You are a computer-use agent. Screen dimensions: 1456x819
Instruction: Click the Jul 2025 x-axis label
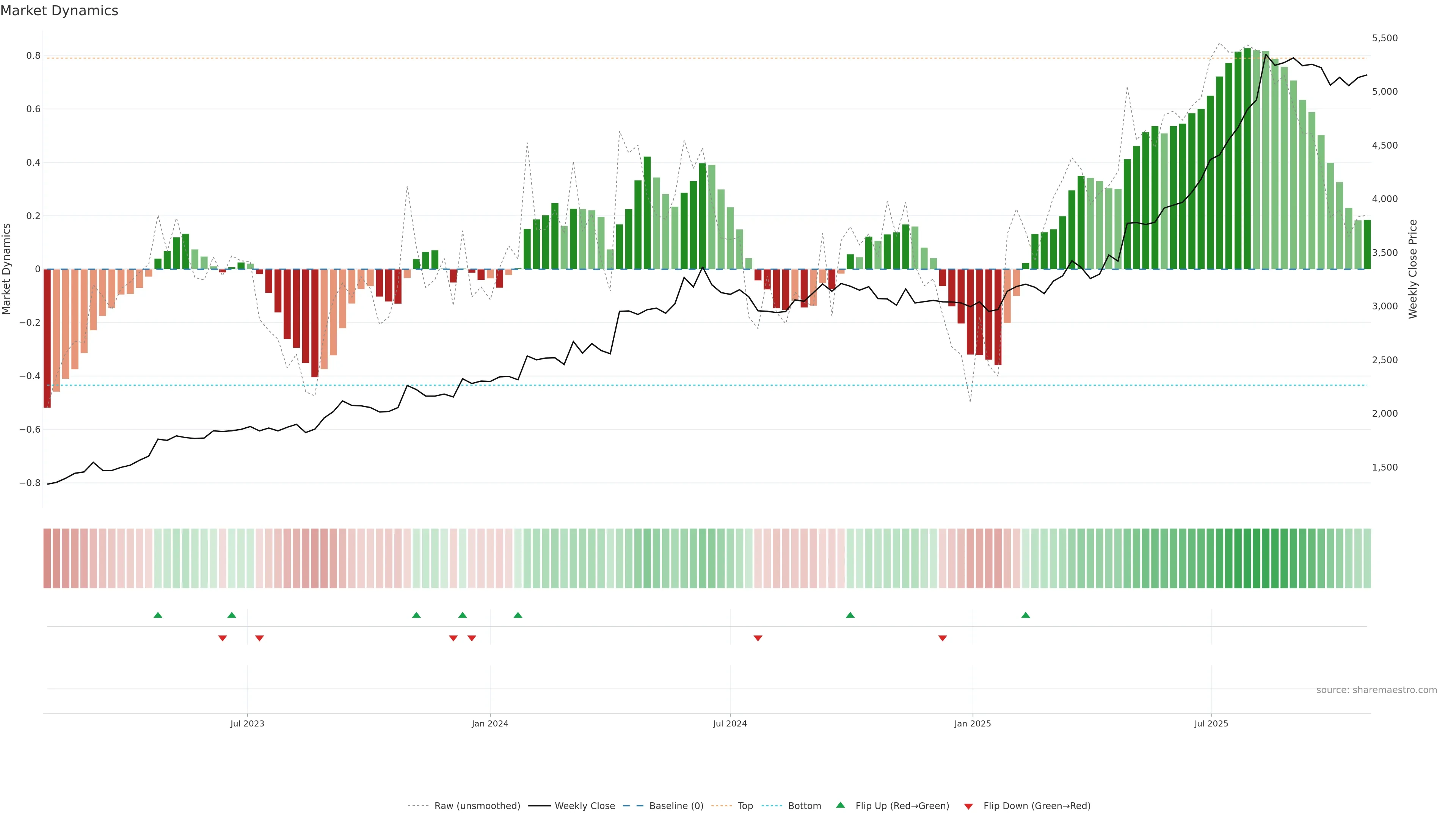1211,723
